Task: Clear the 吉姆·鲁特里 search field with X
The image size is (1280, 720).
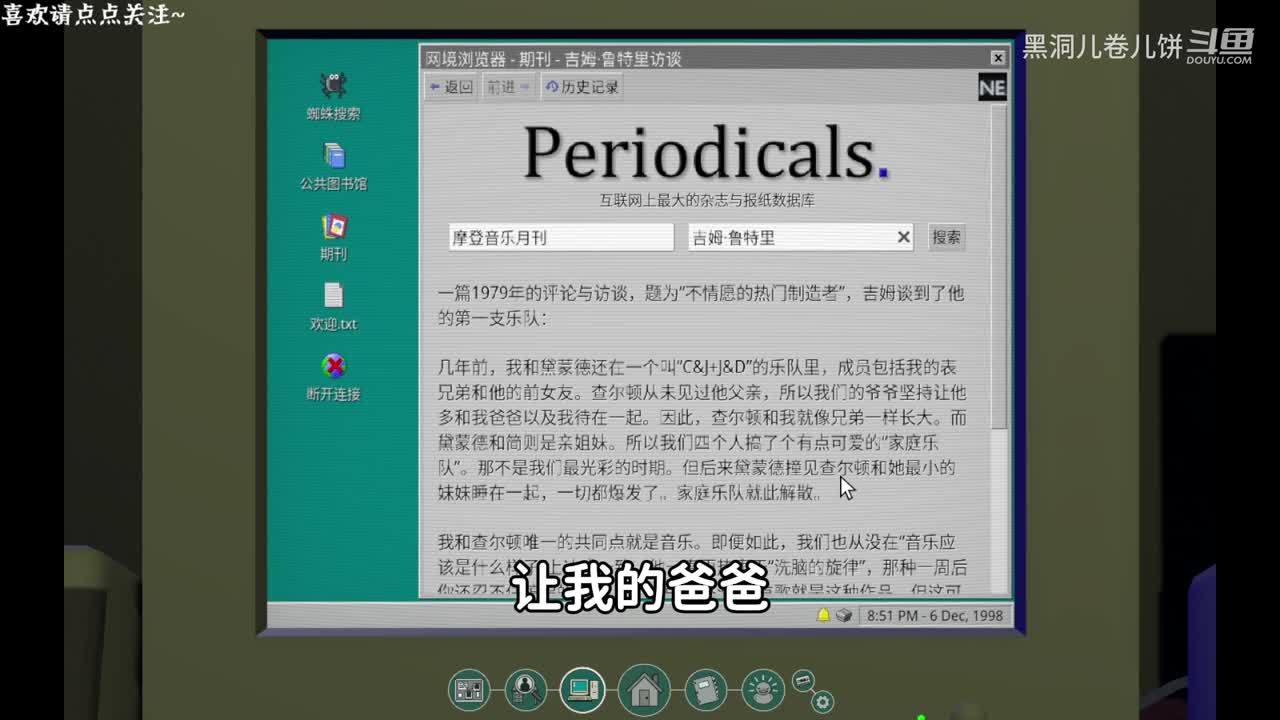Action: (903, 237)
